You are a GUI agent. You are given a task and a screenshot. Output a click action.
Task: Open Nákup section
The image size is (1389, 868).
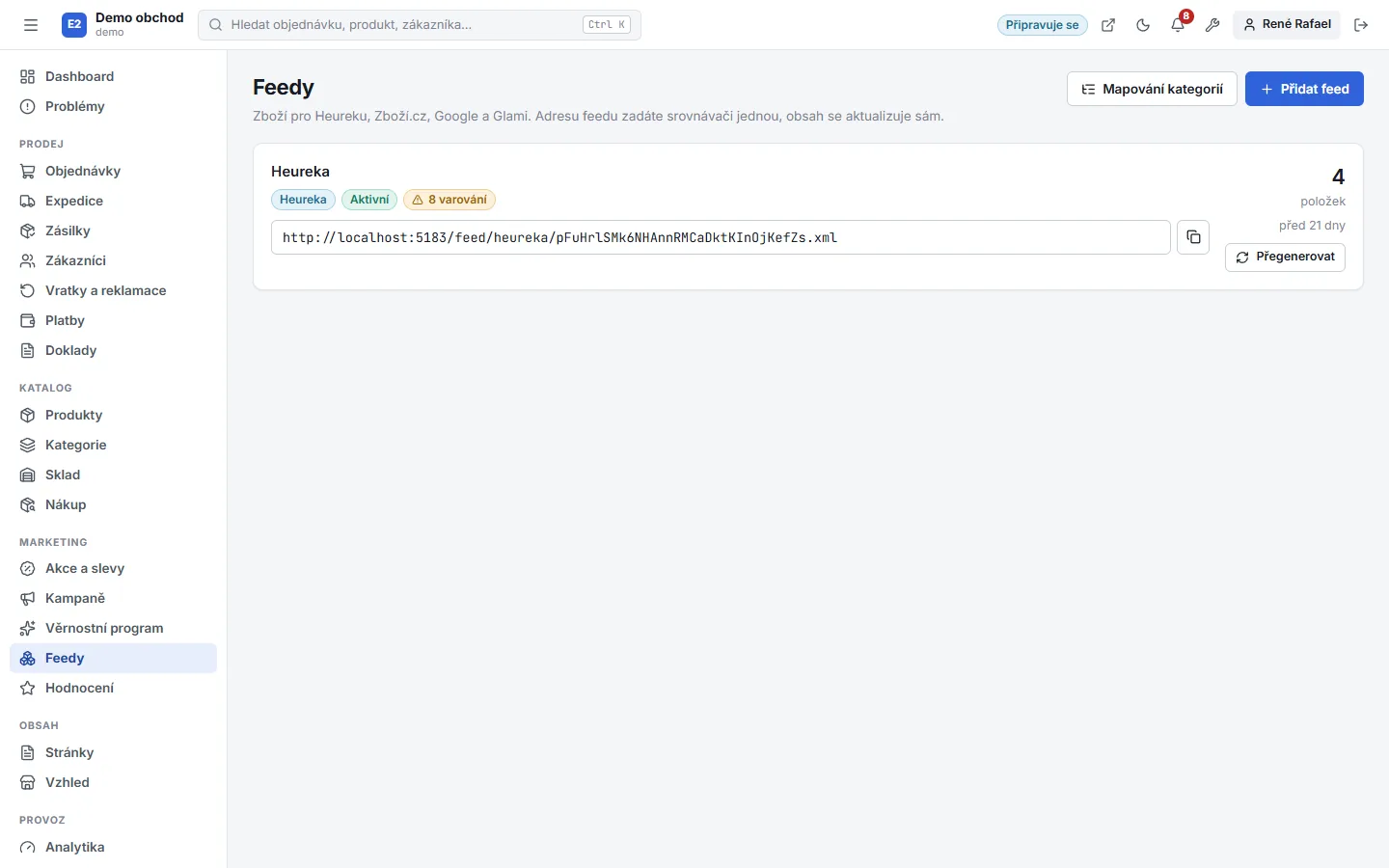(x=113, y=504)
